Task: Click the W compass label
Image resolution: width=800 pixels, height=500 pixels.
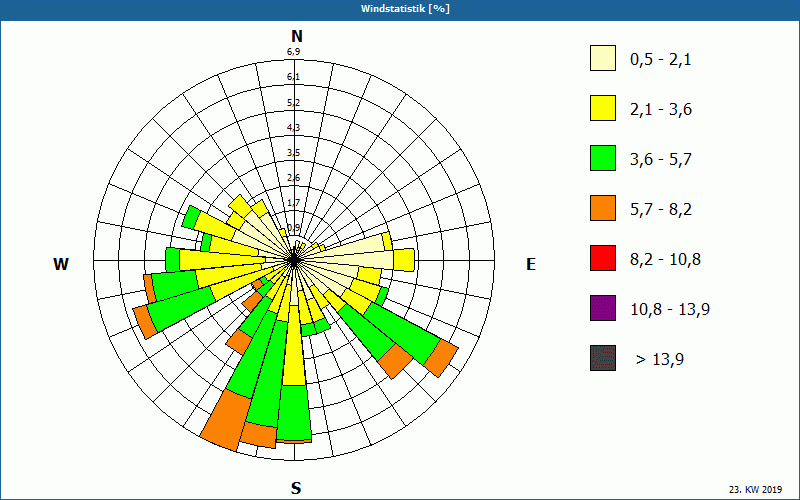Action: [61, 264]
